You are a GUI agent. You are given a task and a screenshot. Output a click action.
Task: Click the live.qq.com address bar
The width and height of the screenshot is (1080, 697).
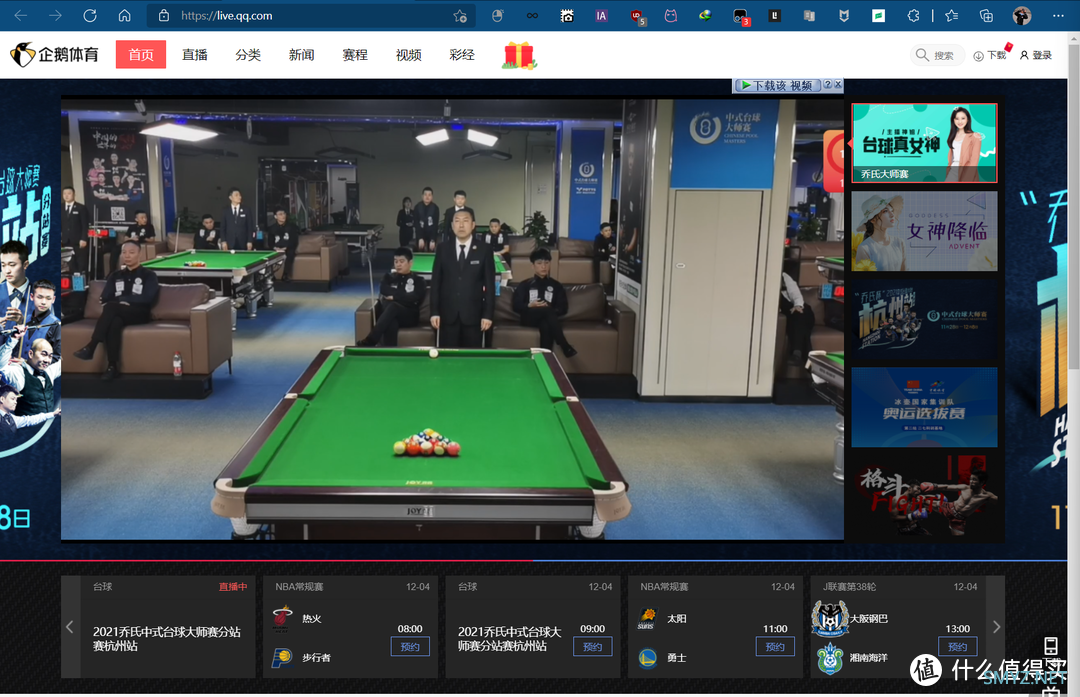[311, 16]
